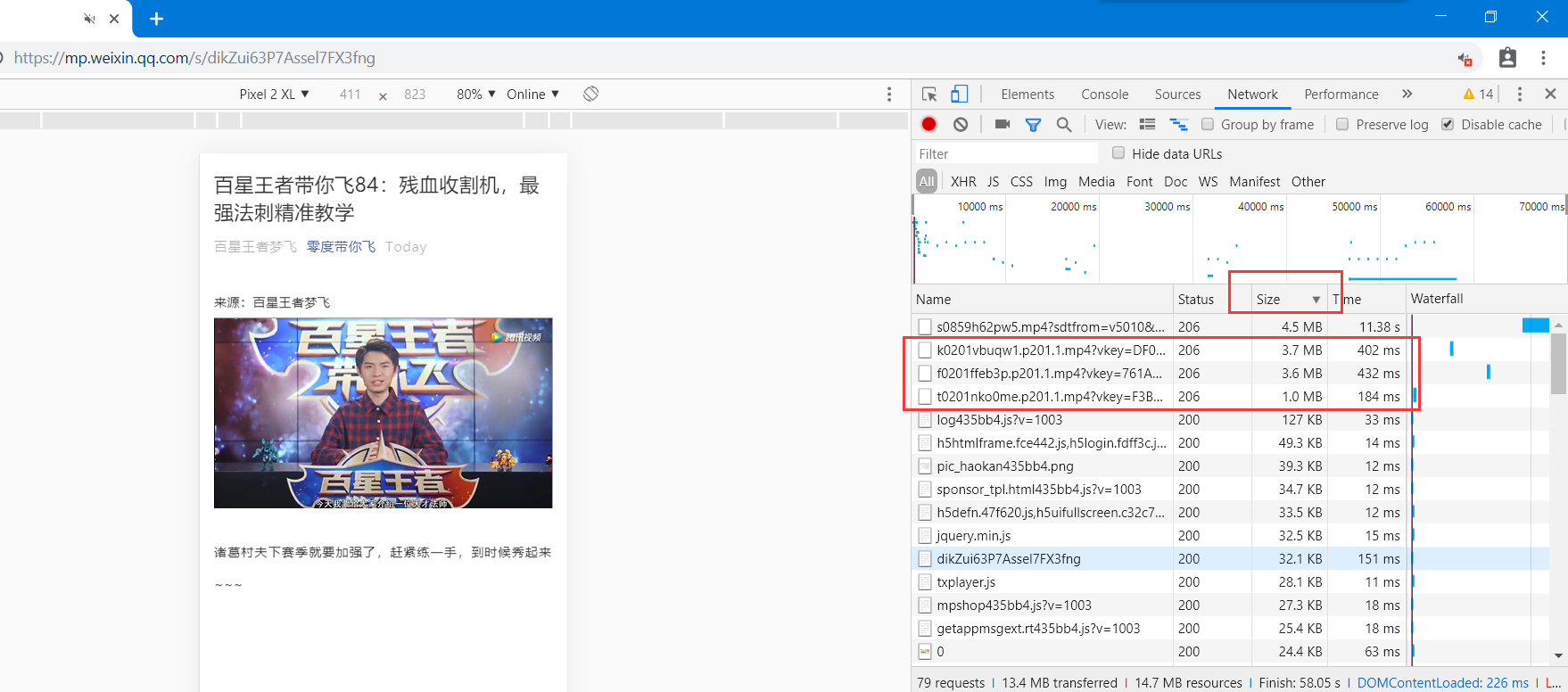Sort requests by the Name column

tap(1043, 300)
